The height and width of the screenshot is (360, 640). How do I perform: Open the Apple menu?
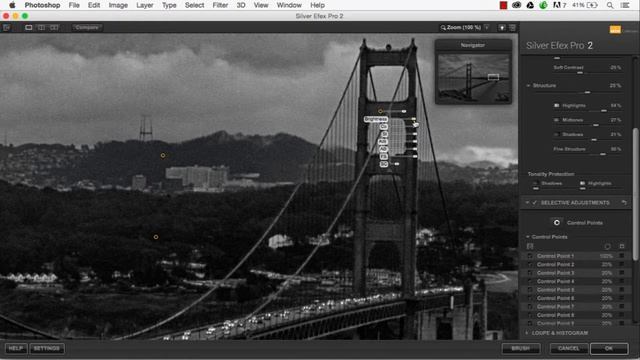[12, 5]
